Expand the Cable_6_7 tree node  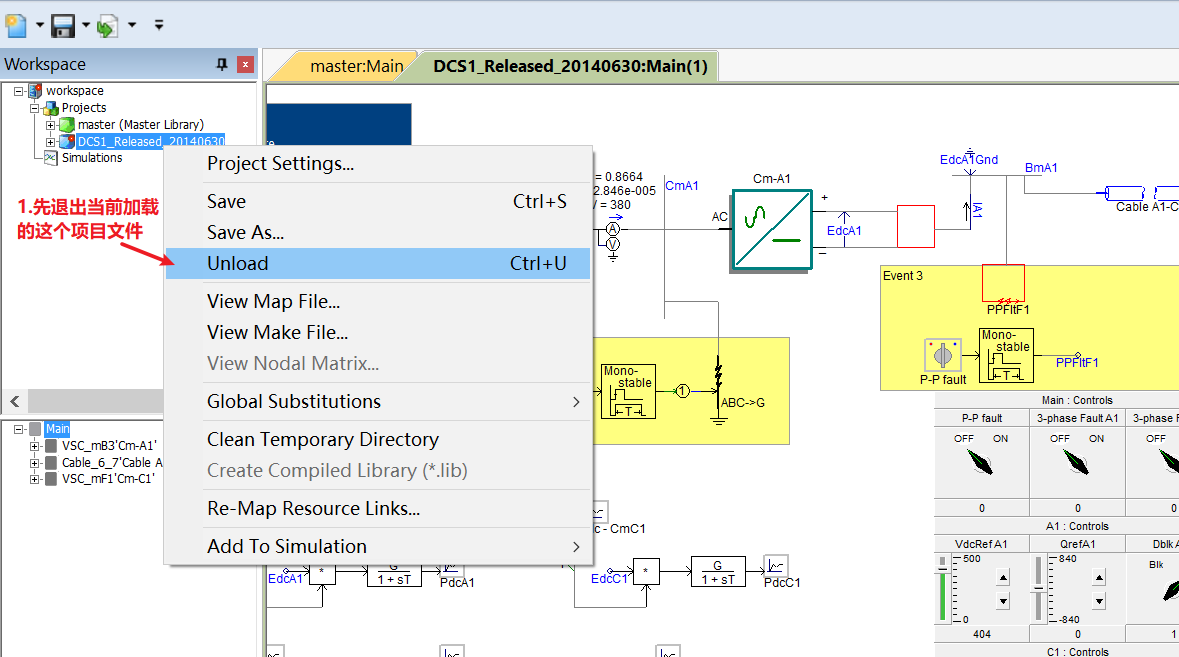[x=35, y=462]
